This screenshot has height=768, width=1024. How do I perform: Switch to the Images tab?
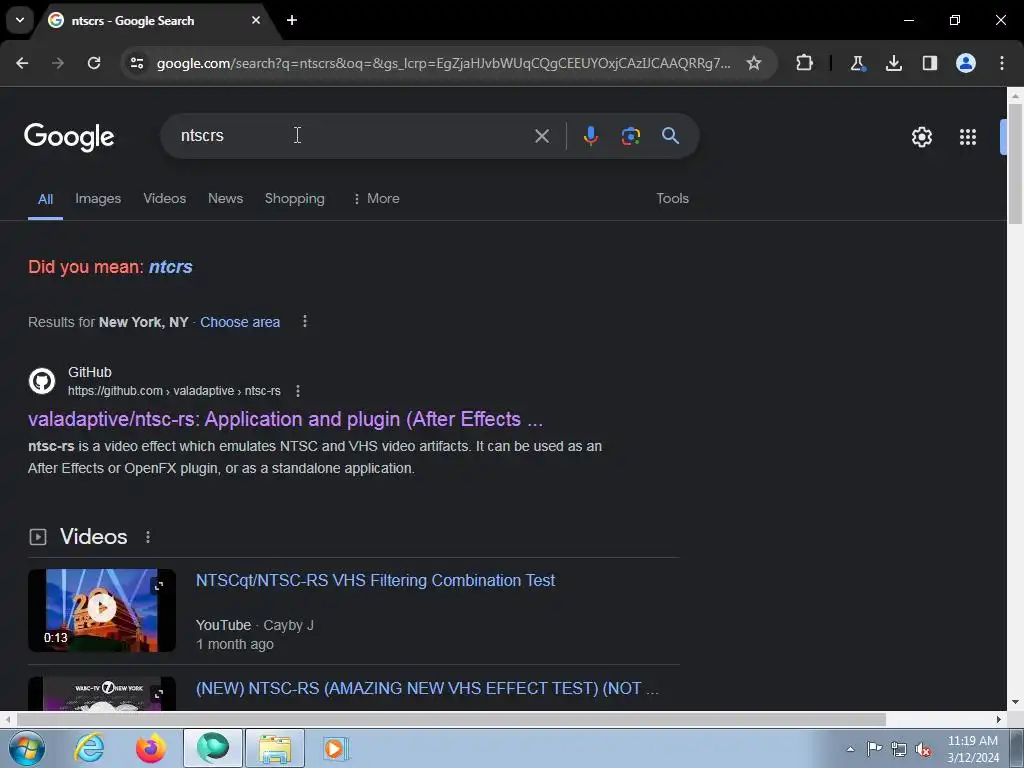[x=98, y=199]
